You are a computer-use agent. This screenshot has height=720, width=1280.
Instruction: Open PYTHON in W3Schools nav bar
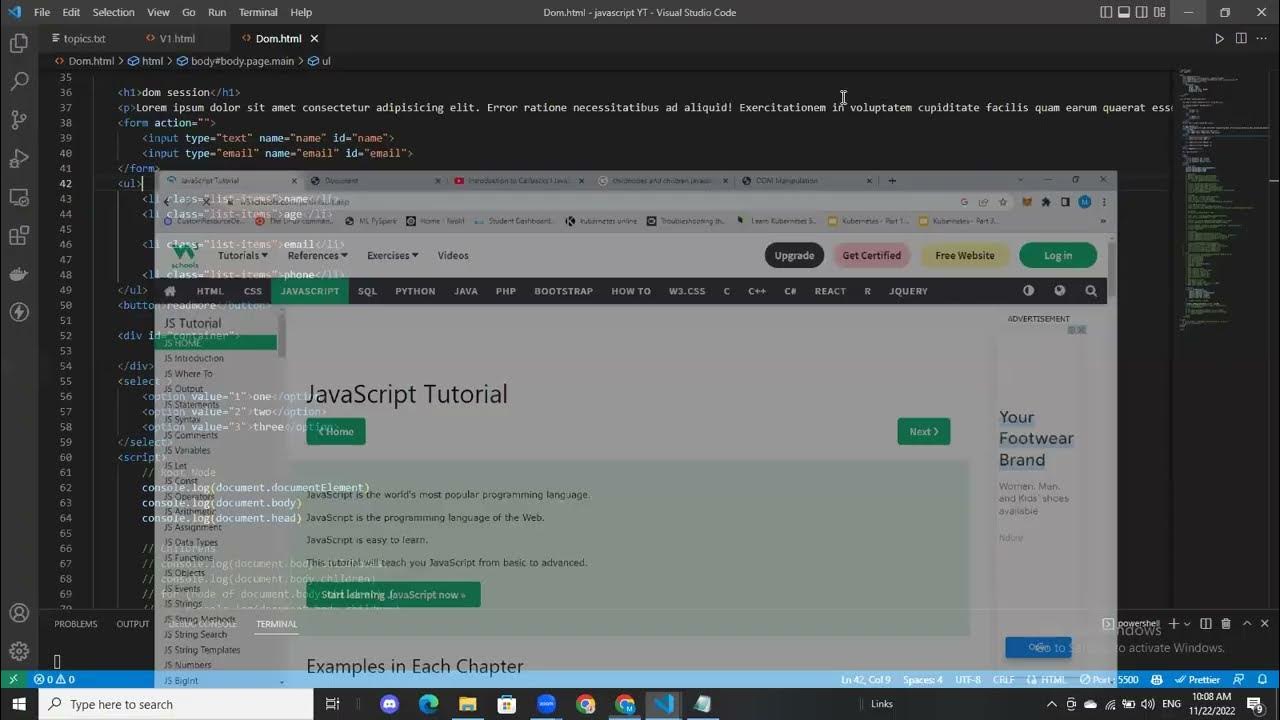(x=415, y=291)
